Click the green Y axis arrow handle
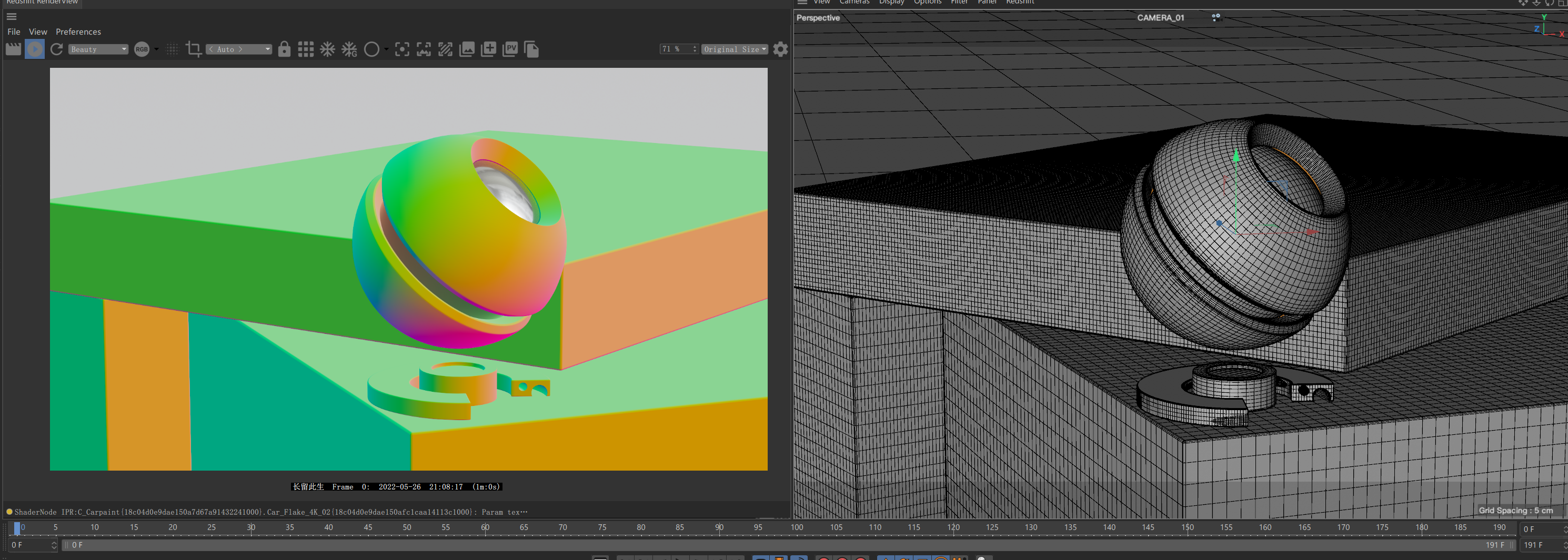Image resolution: width=1568 pixels, height=560 pixels. [1237, 156]
